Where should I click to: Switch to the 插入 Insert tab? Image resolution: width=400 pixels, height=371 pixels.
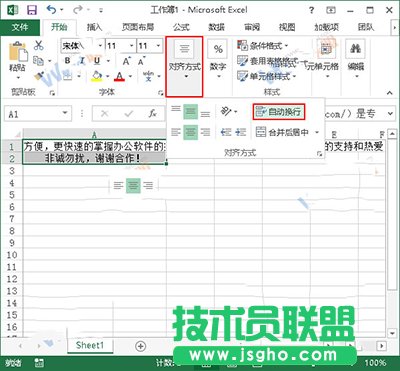(x=94, y=27)
